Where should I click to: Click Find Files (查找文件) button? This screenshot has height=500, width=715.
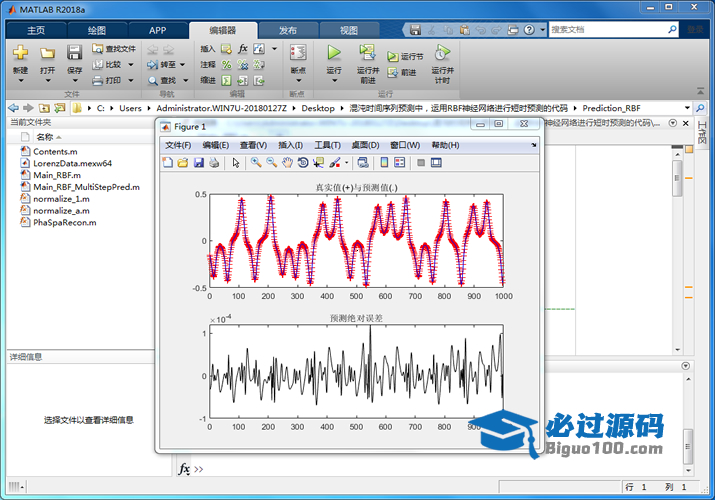tap(114, 49)
